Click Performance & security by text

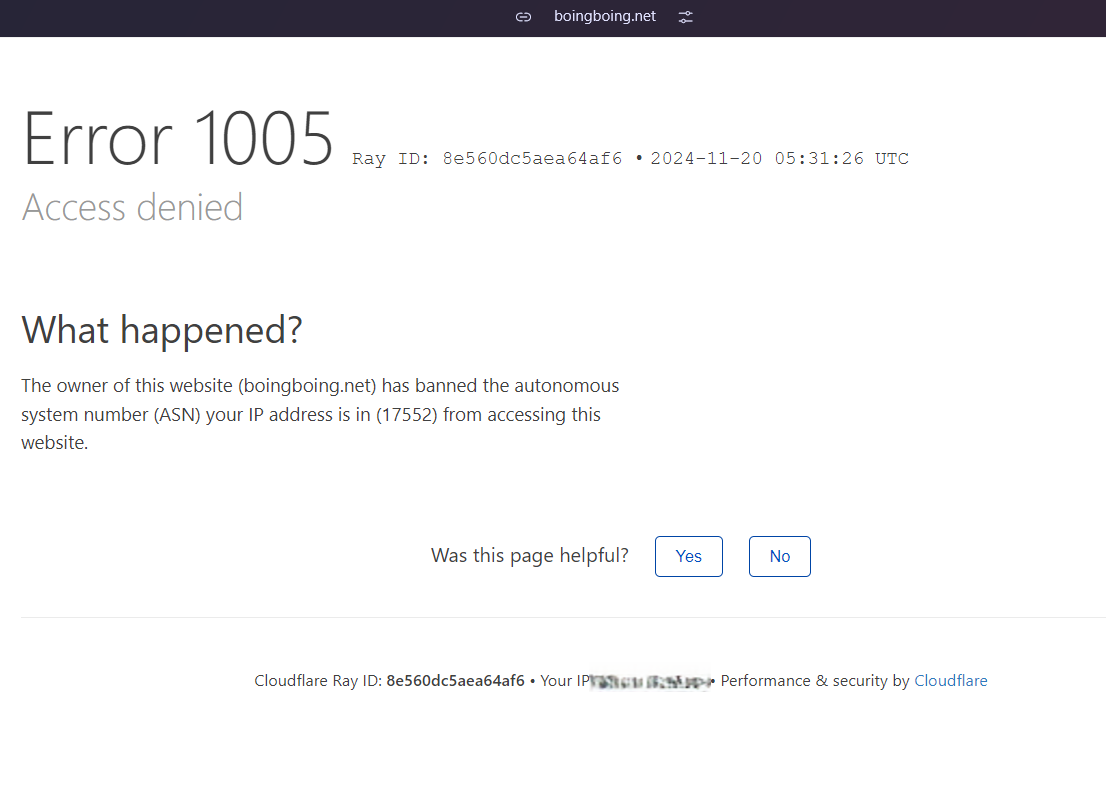pyautogui.click(x=815, y=680)
